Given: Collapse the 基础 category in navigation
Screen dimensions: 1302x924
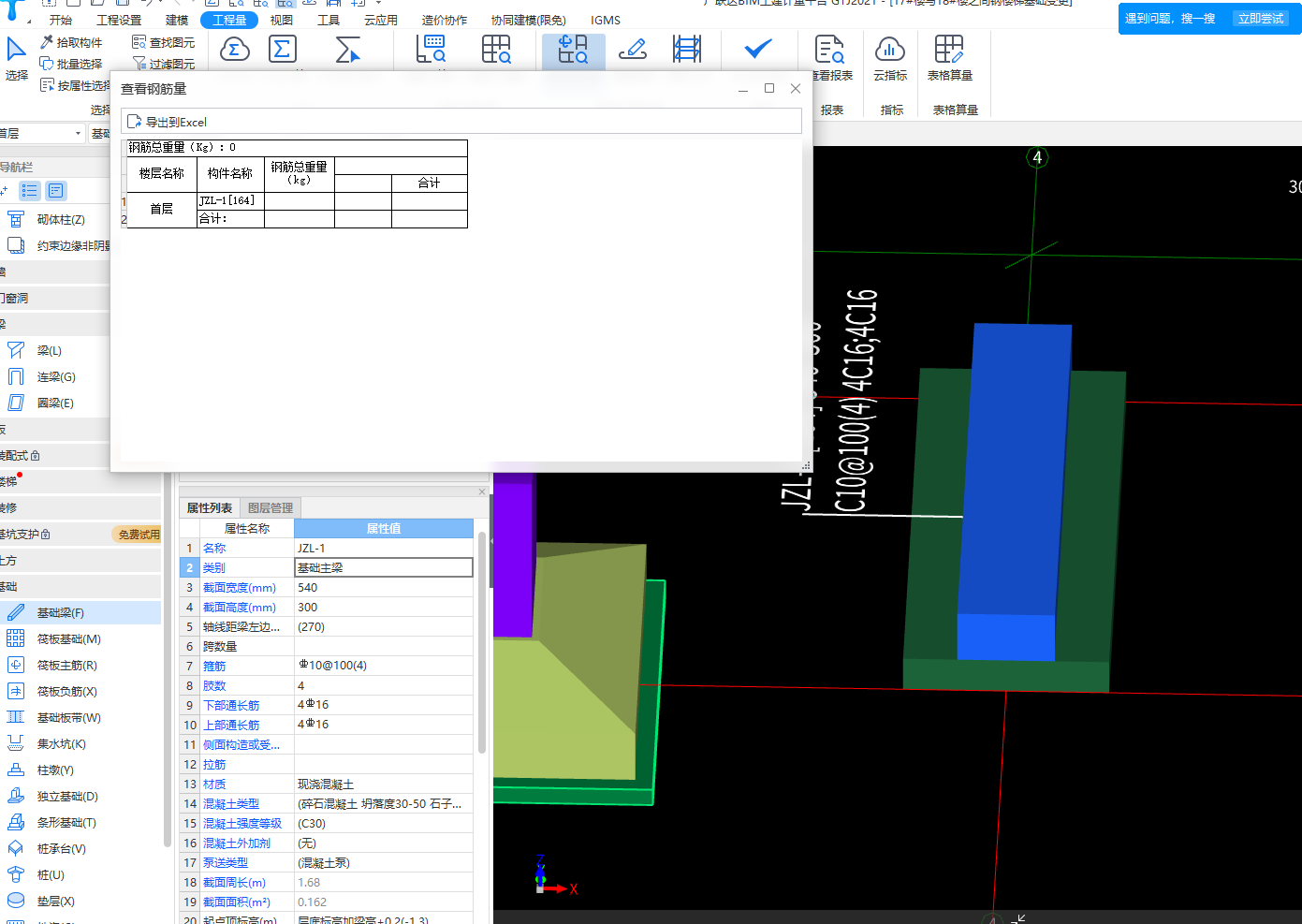Looking at the screenshot, I should [80, 586].
